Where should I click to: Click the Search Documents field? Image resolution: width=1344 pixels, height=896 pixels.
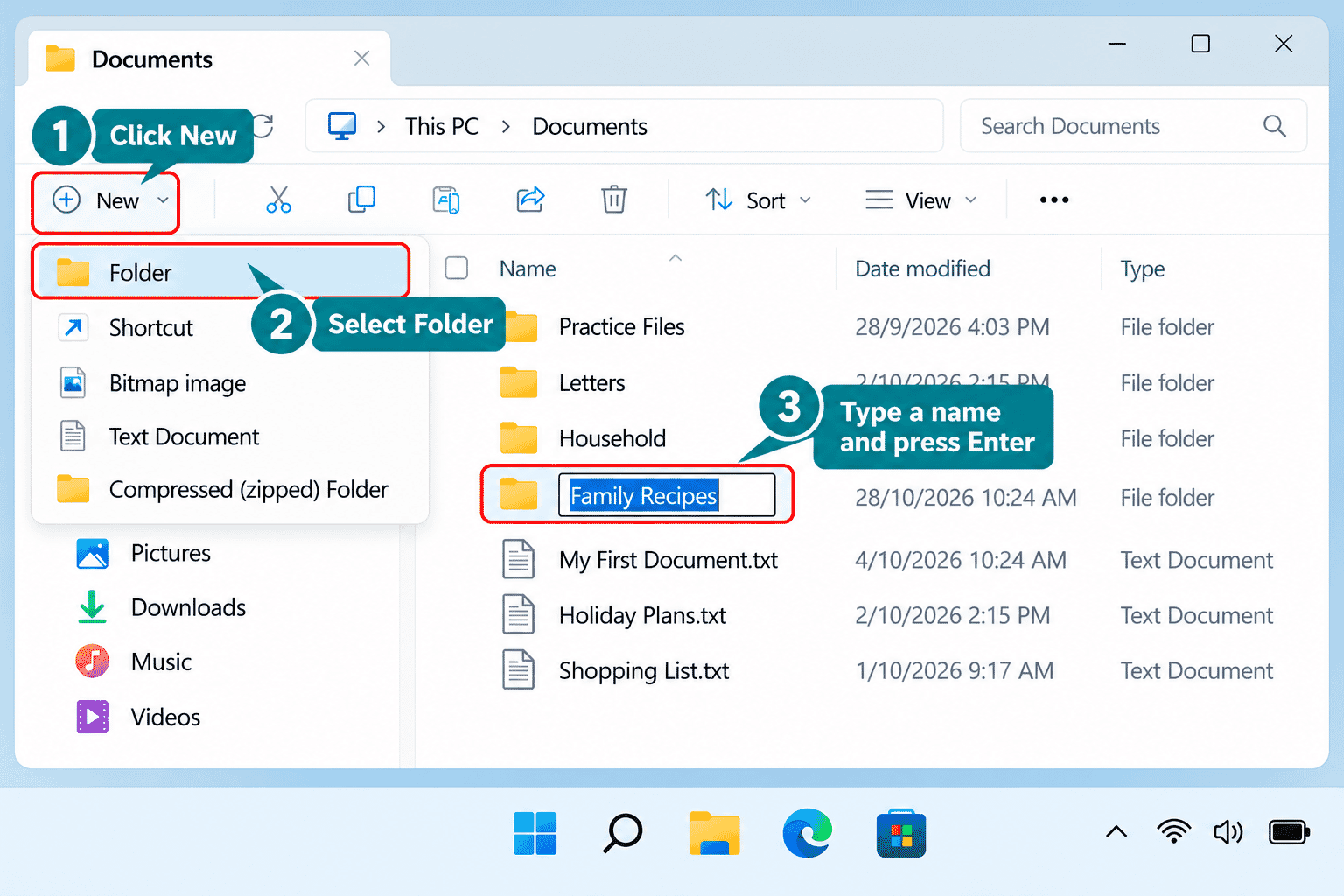(1133, 126)
